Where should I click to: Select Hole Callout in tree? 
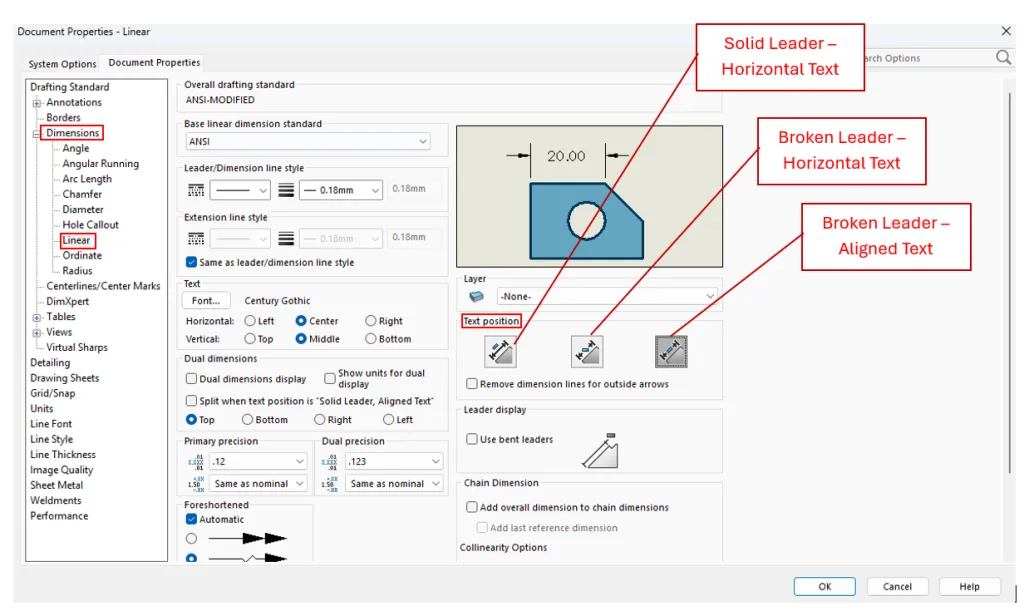click(91, 225)
